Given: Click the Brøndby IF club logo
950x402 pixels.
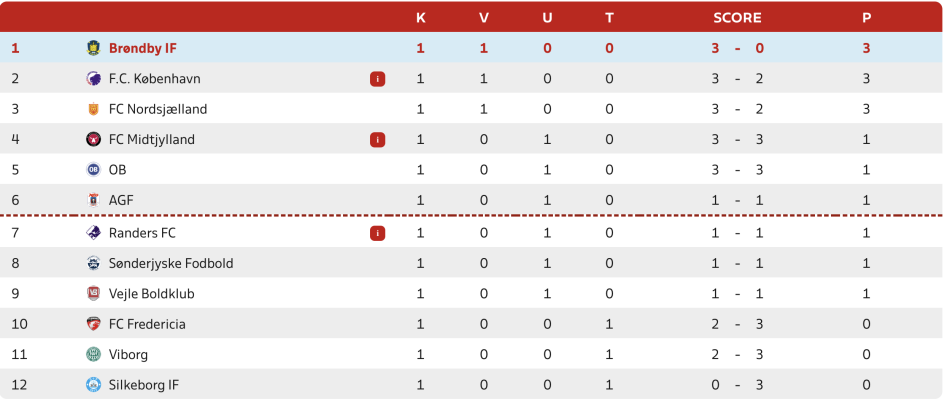Looking at the screenshot, I should click(x=93, y=48).
